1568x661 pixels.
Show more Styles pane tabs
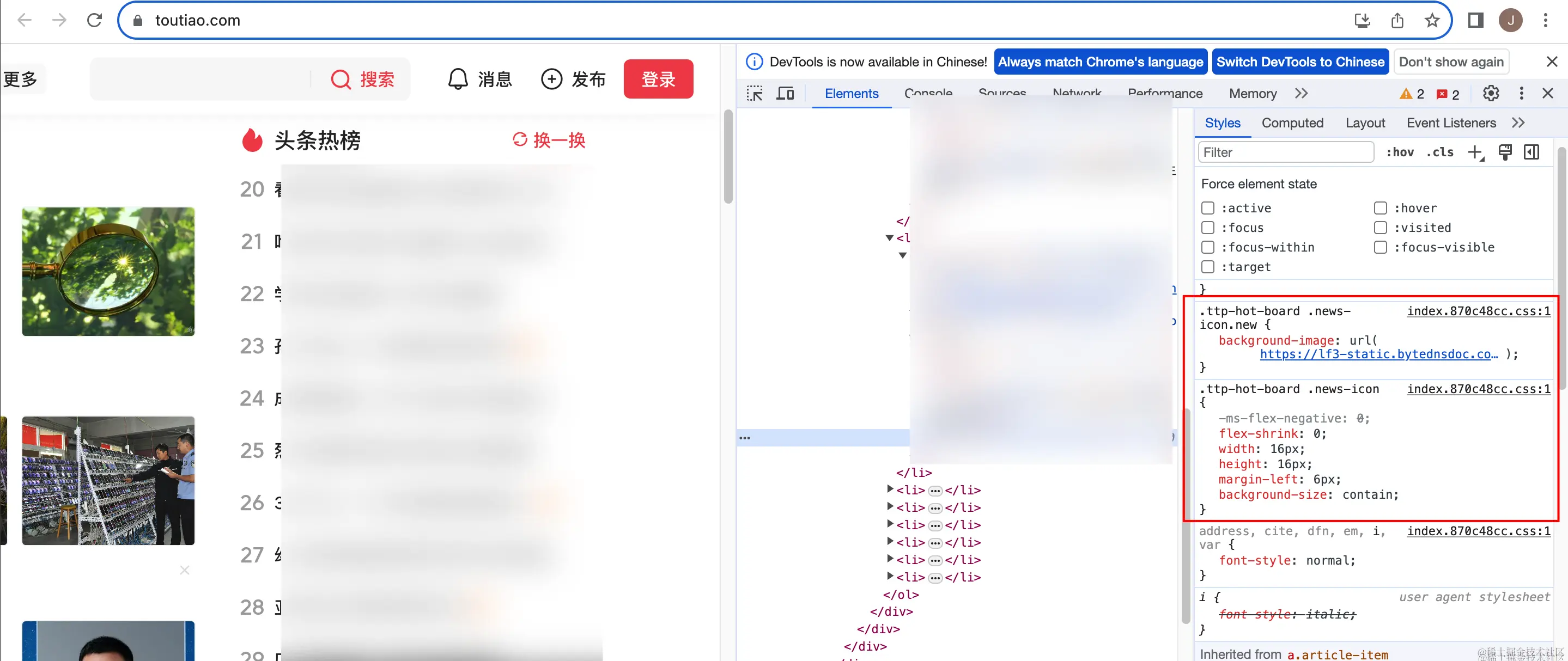click(x=1518, y=124)
